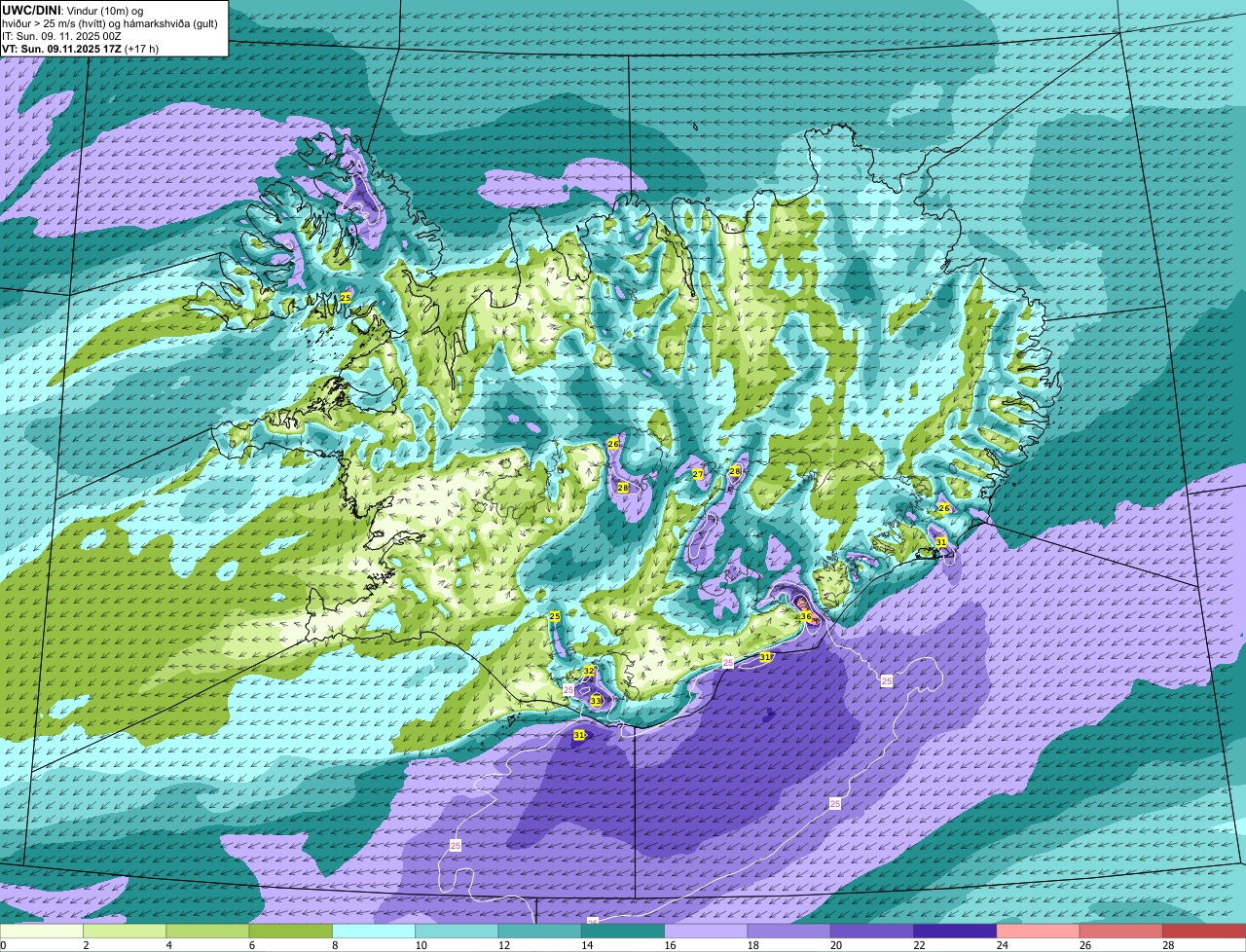Click the legend scale value 8

pos(335,945)
